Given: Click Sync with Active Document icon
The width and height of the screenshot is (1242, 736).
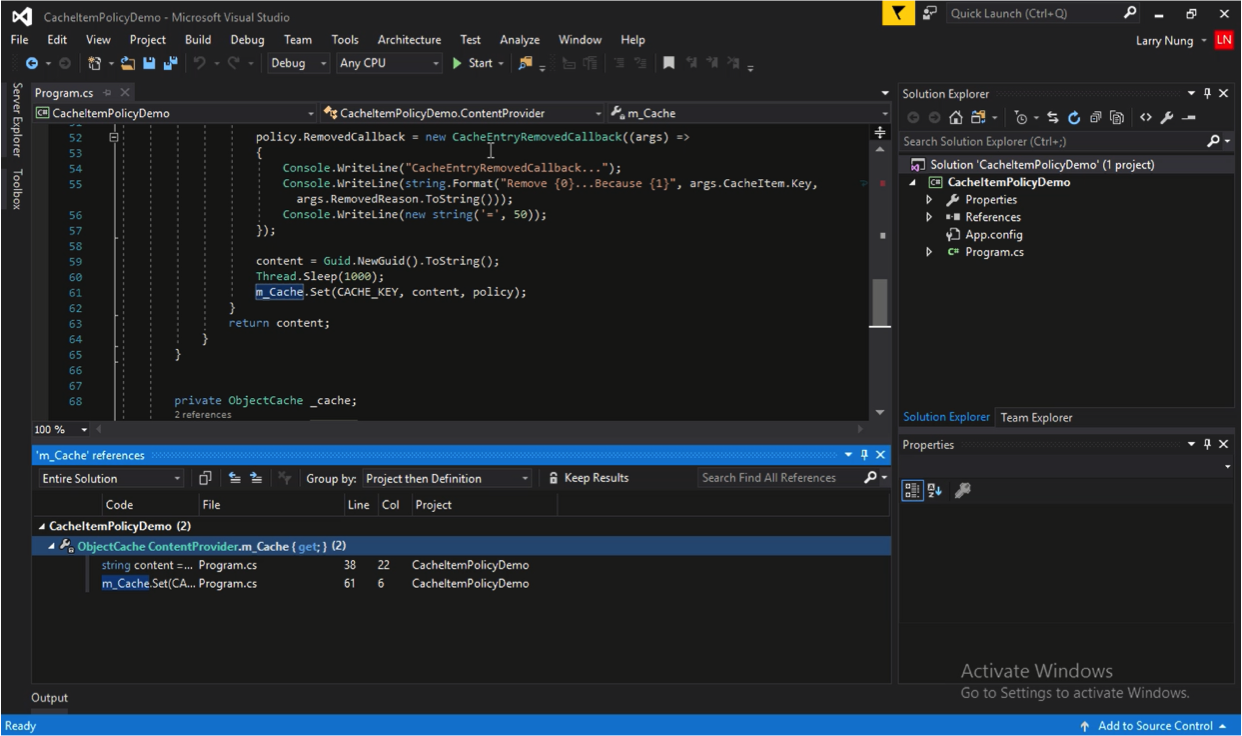Looking at the screenshot, I should pos(1052,117).
